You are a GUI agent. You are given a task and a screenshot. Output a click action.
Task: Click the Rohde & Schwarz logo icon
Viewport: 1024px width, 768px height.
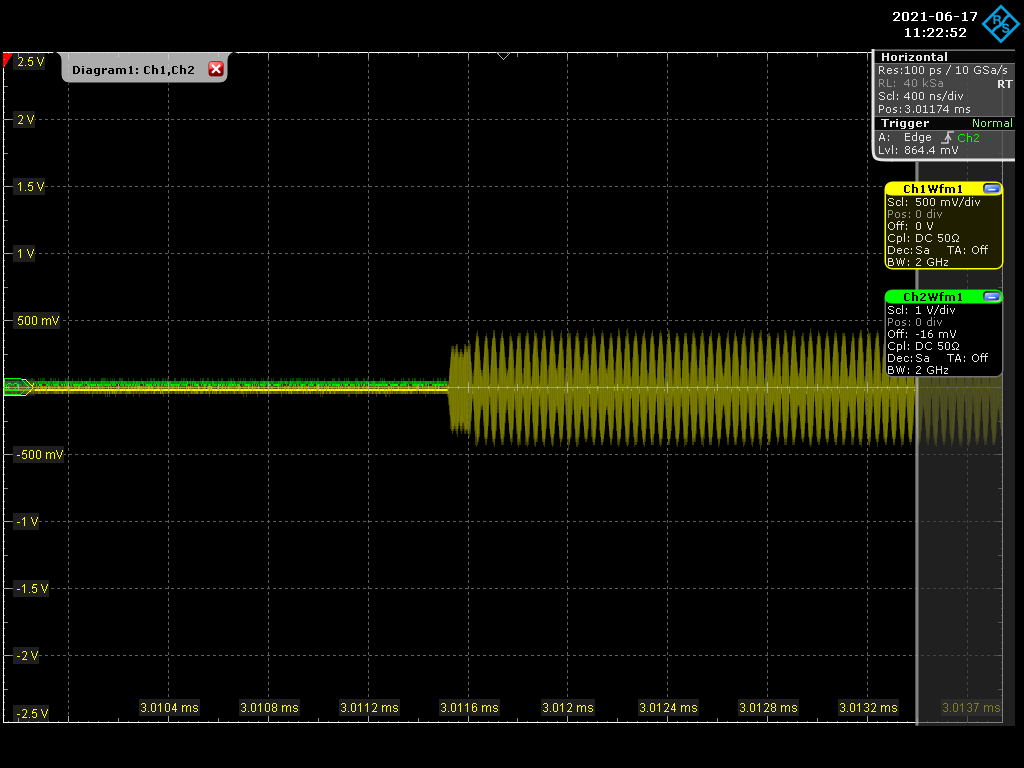point(999,24)
